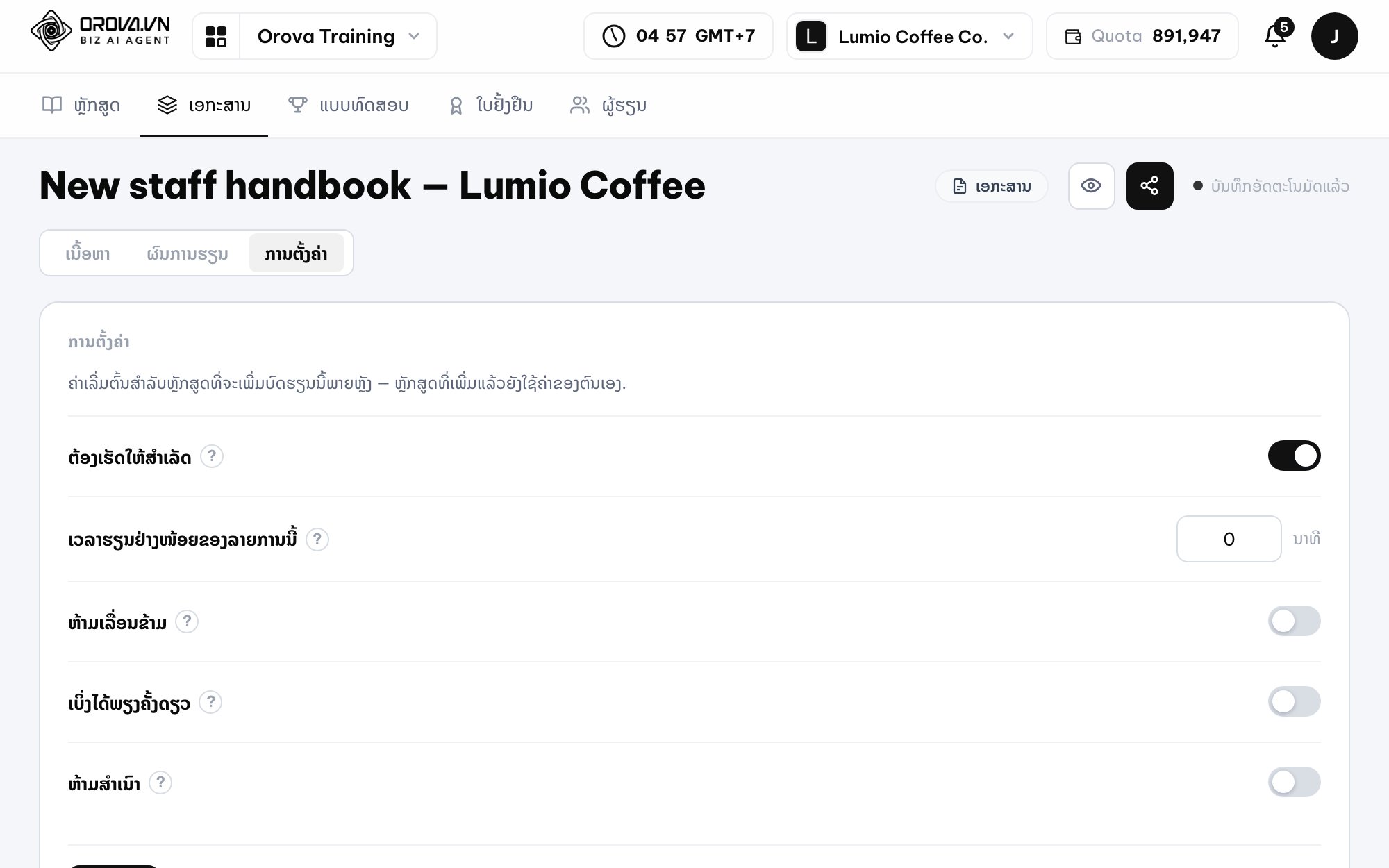Click help icon beside ຕ້ອງເຮັດໃຫ້ສຳເລັດ

pos(212,456)
